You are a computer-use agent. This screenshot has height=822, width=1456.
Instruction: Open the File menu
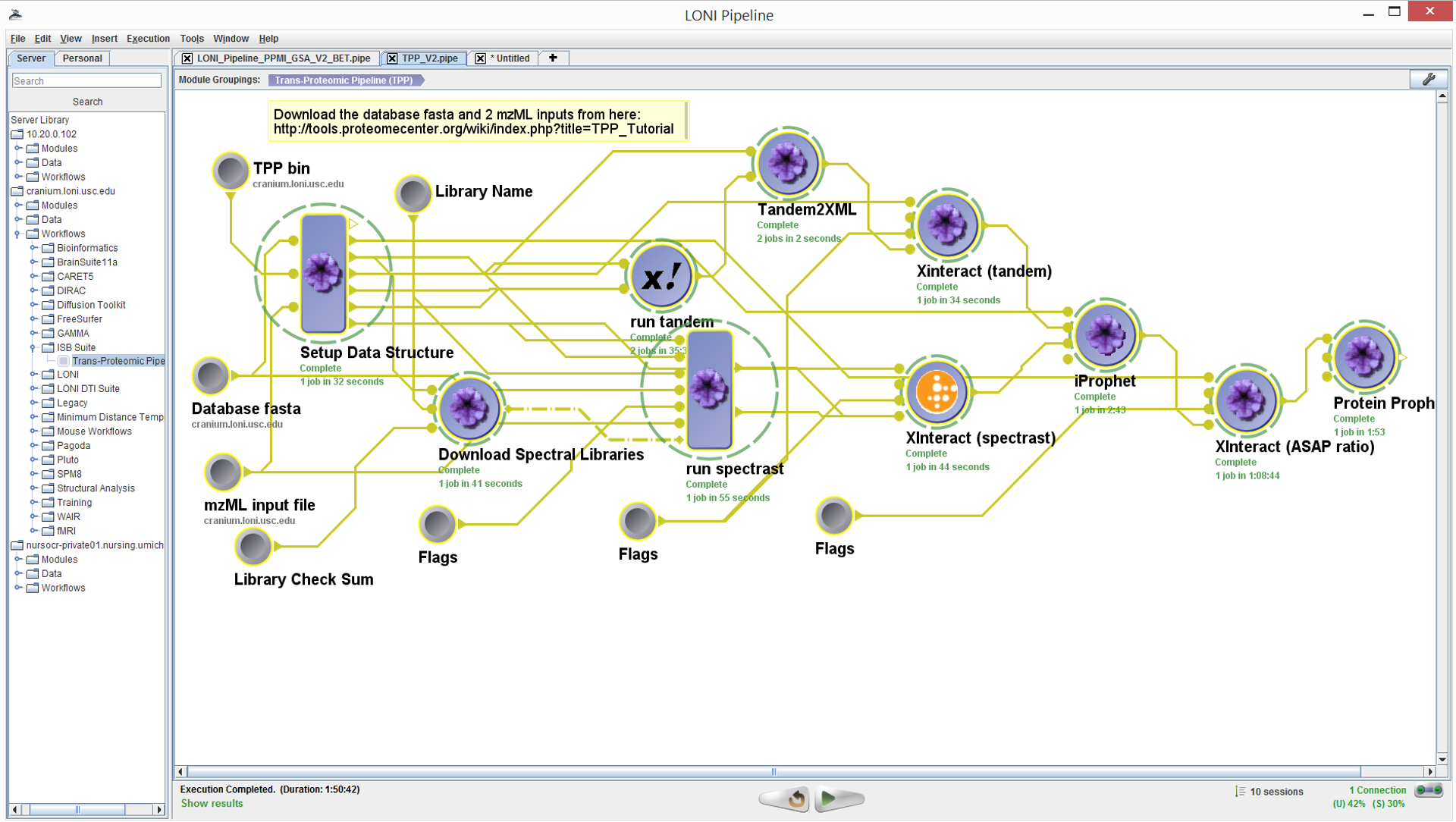(x=17, y=39)
